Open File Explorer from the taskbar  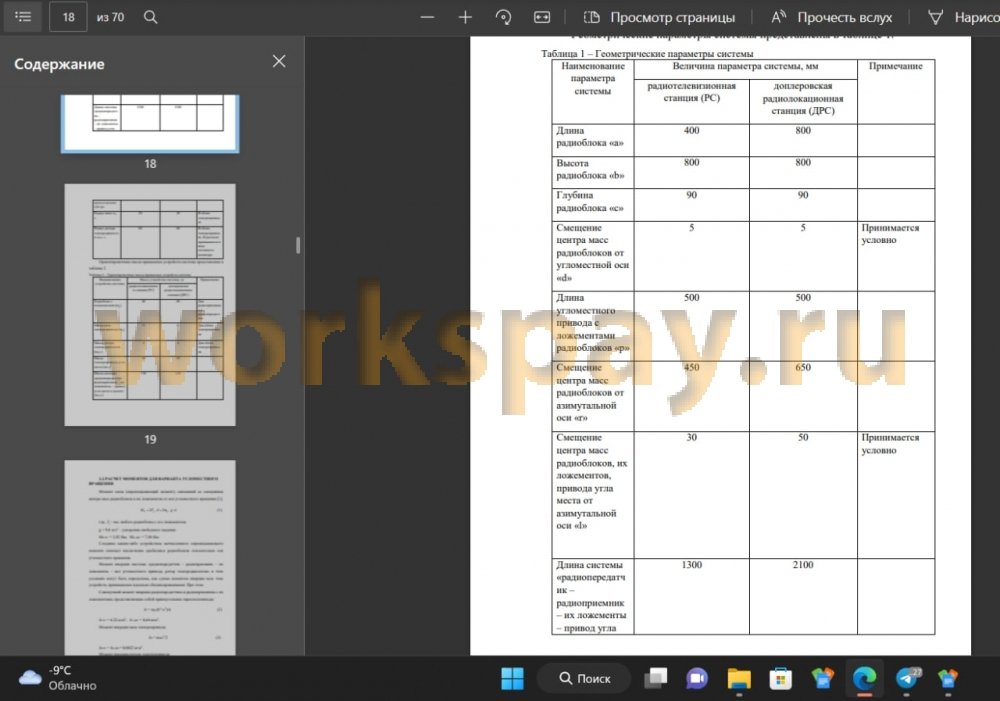(x=739, y=679)
